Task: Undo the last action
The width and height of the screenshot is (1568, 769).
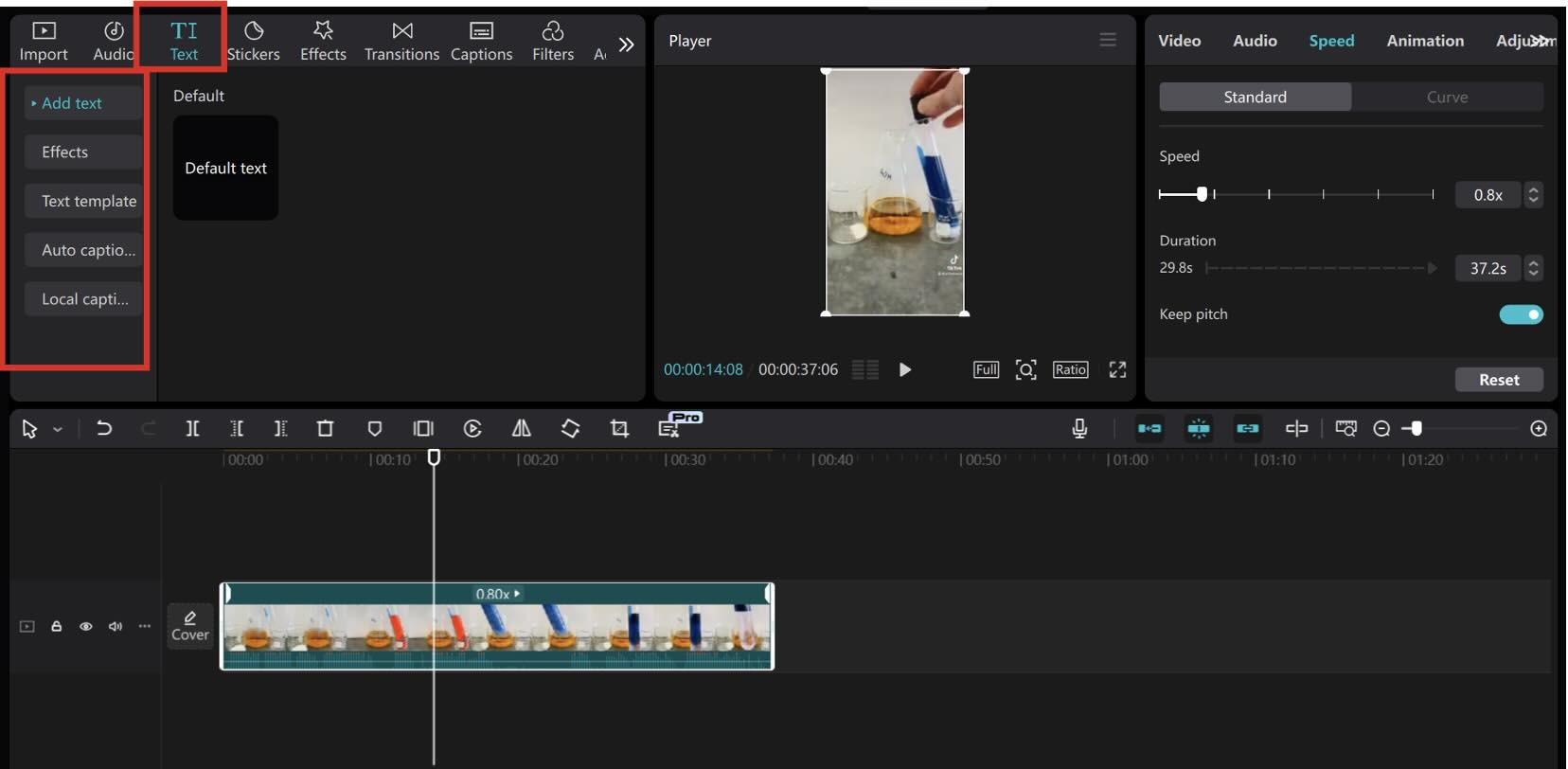Action: pyautogui.click(x=103, y=429)
